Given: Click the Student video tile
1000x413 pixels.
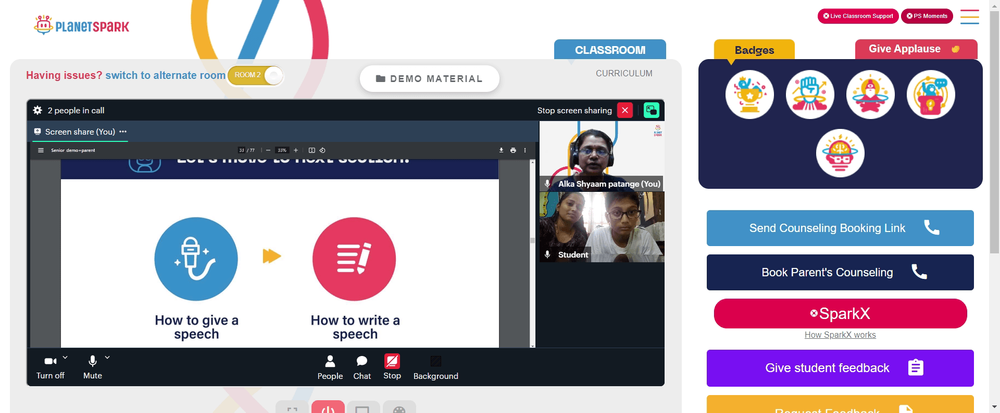Looking at the screenshot, I should pos(601,227).
